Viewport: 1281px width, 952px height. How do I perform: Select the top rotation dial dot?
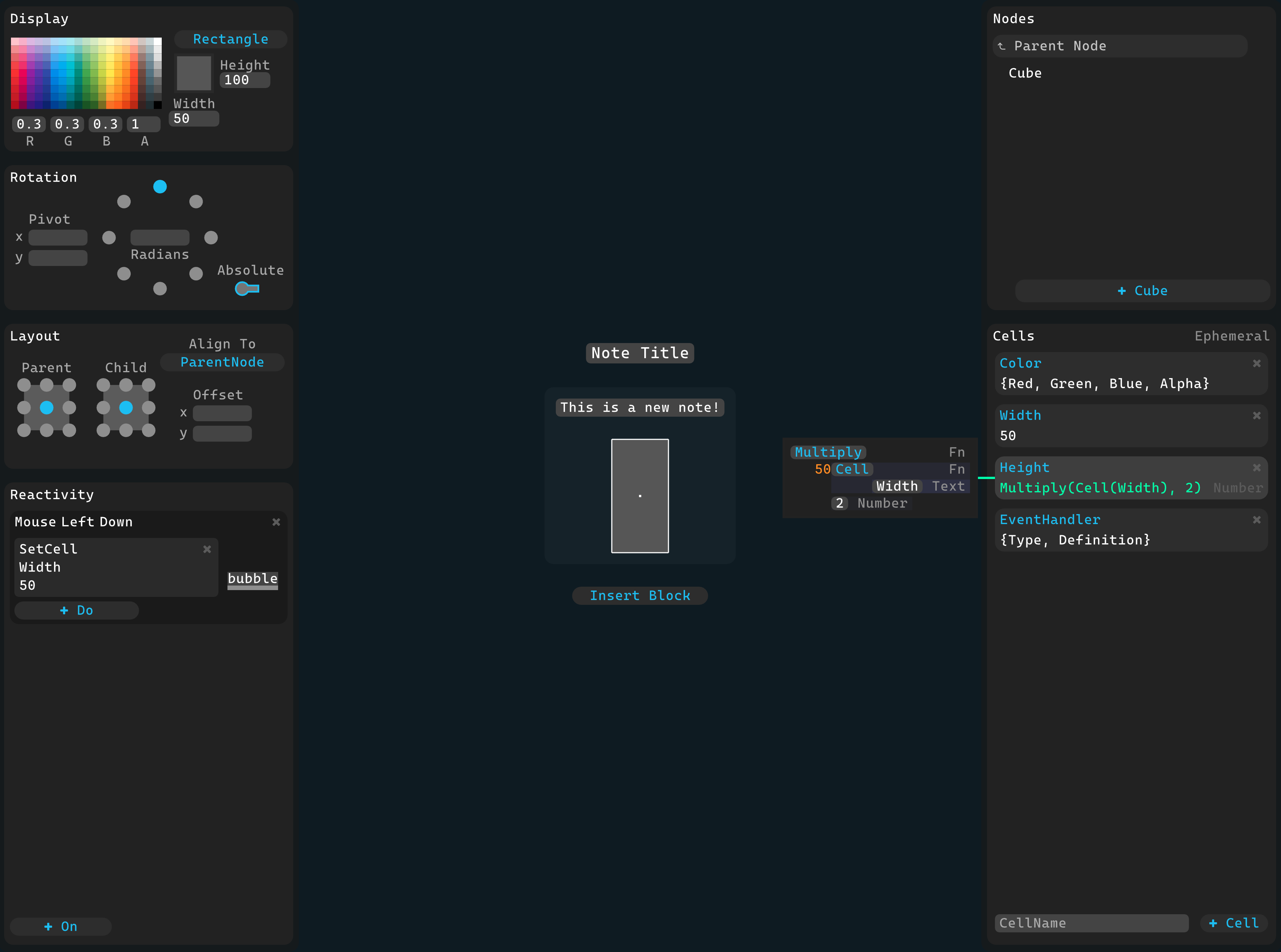tap(160, 187)
